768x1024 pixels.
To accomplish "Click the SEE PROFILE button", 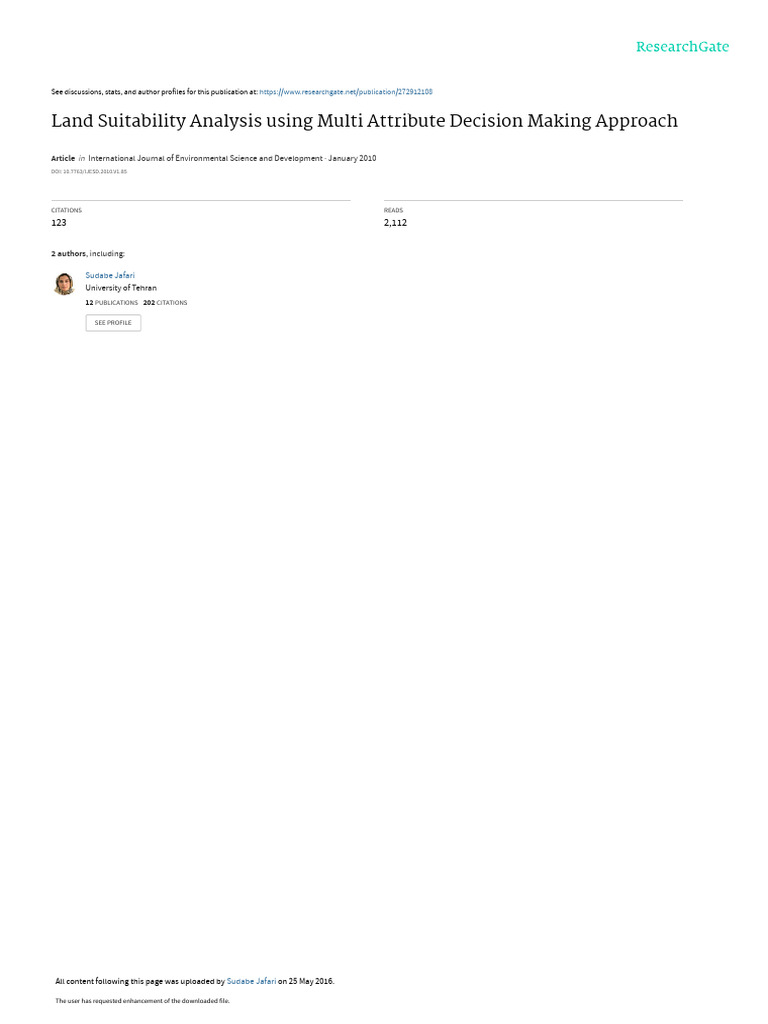I will tap(113, 323).
